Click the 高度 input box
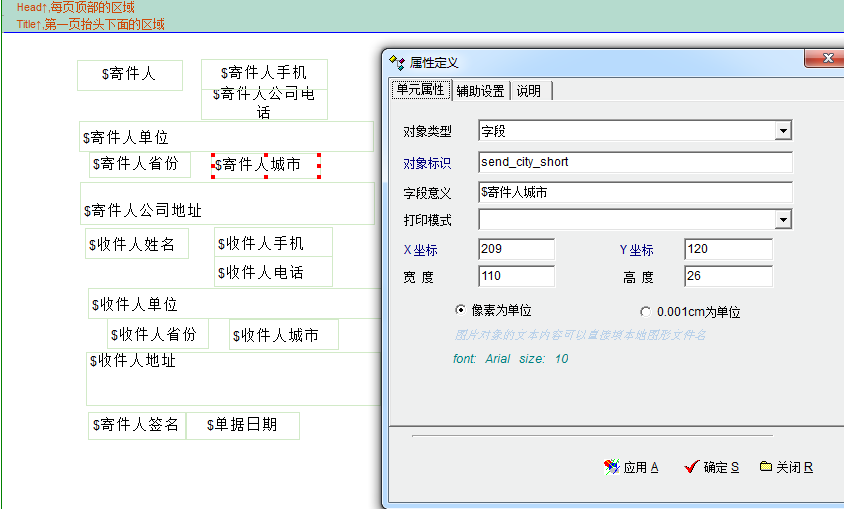844x509 pixels. [x=728, y=276]
